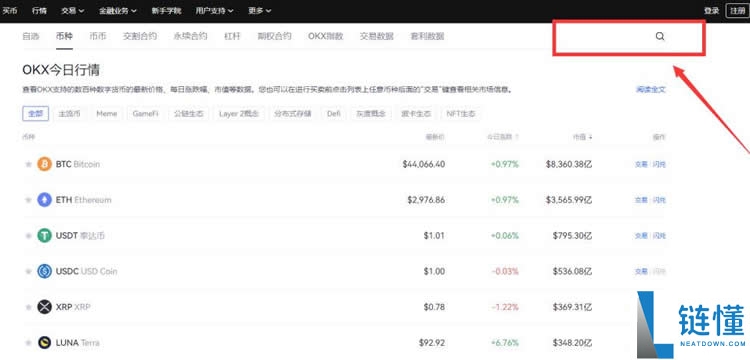The width and height of the screenshot is (750, 360).
Task: Filter coins by Meme category
Action: coord(107,114)
